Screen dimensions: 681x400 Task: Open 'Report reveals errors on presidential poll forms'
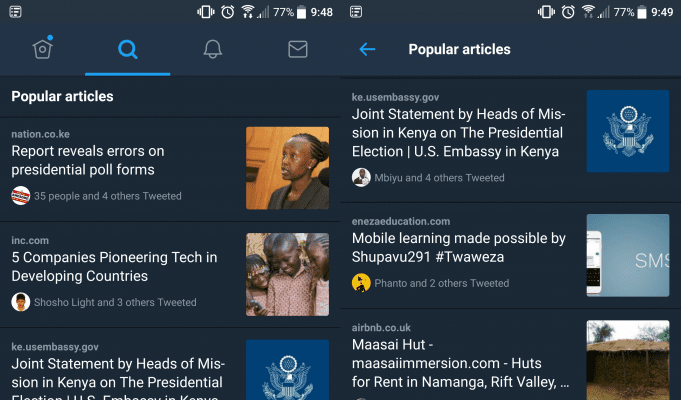click(88, 160)
